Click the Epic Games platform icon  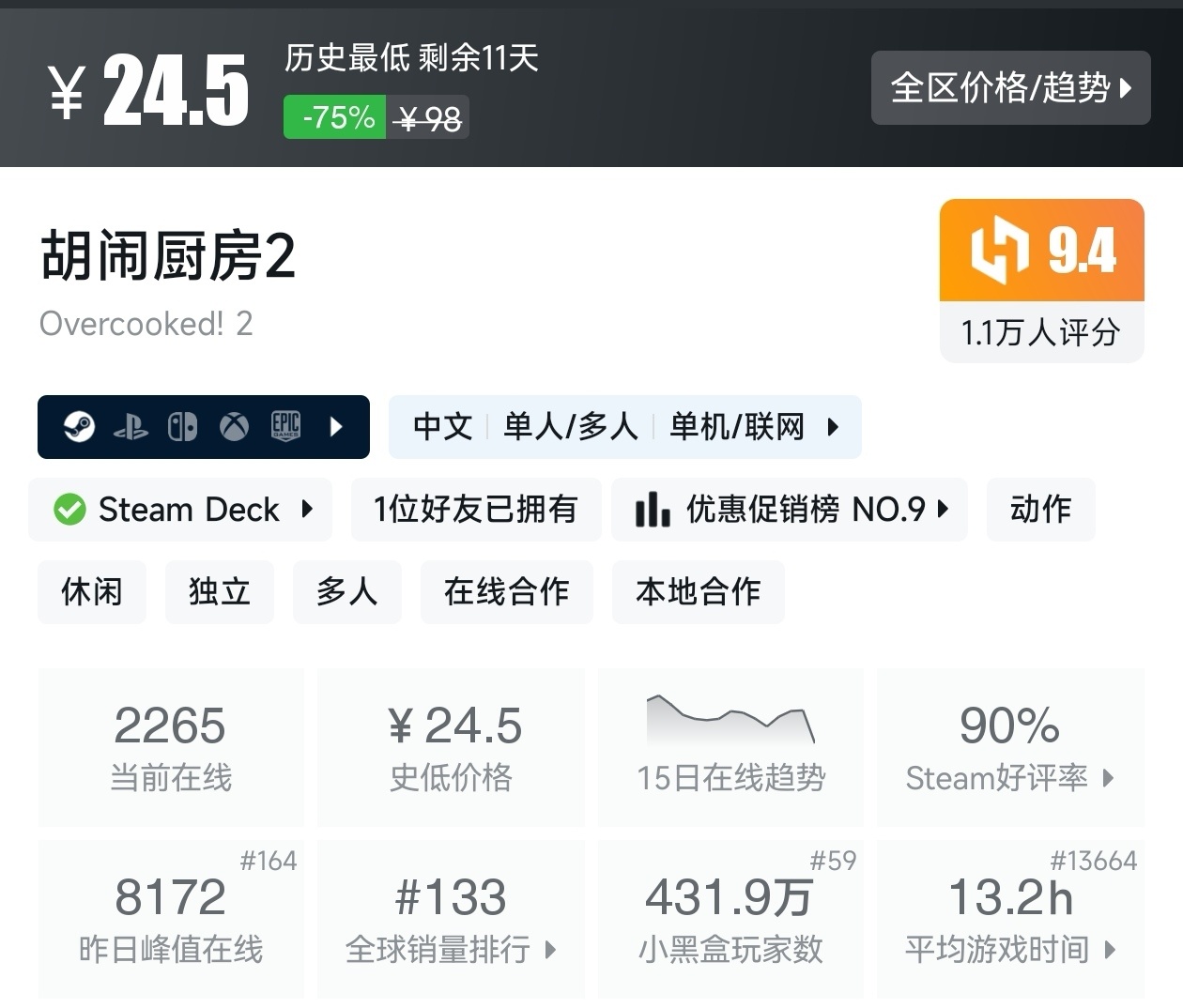coord(285,426)
